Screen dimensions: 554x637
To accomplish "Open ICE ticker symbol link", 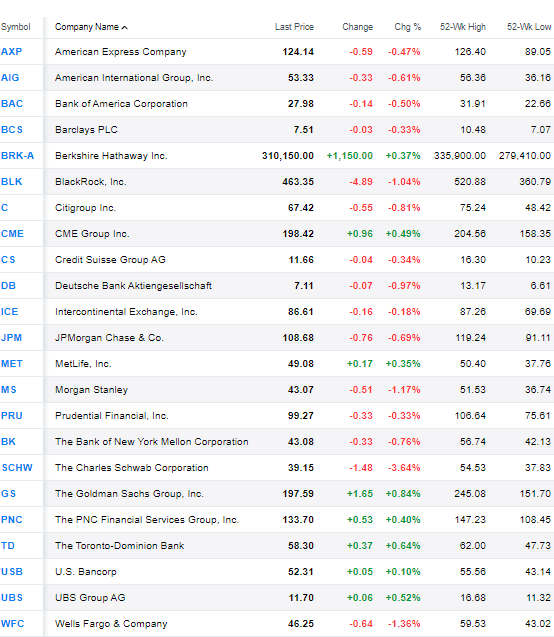I will click(9, 312).
